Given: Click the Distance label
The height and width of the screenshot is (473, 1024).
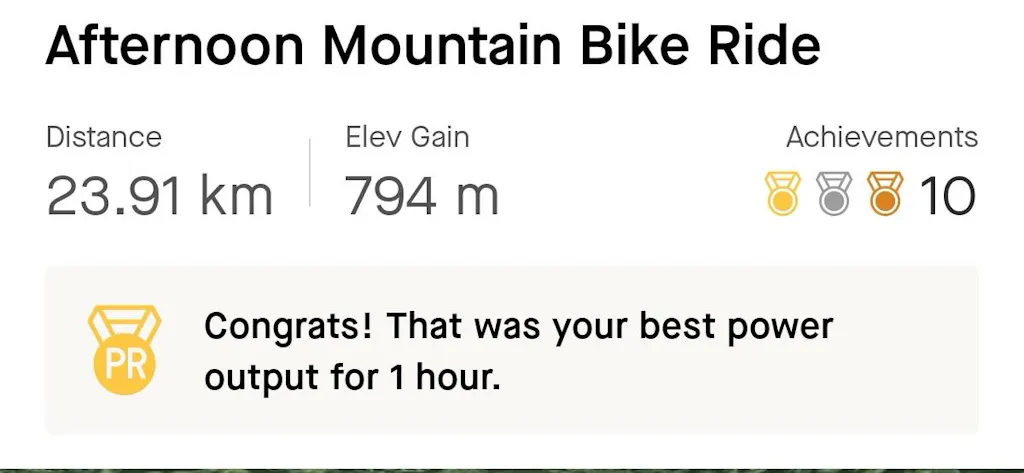Looking at the screenshot, I should click(104, 137).
